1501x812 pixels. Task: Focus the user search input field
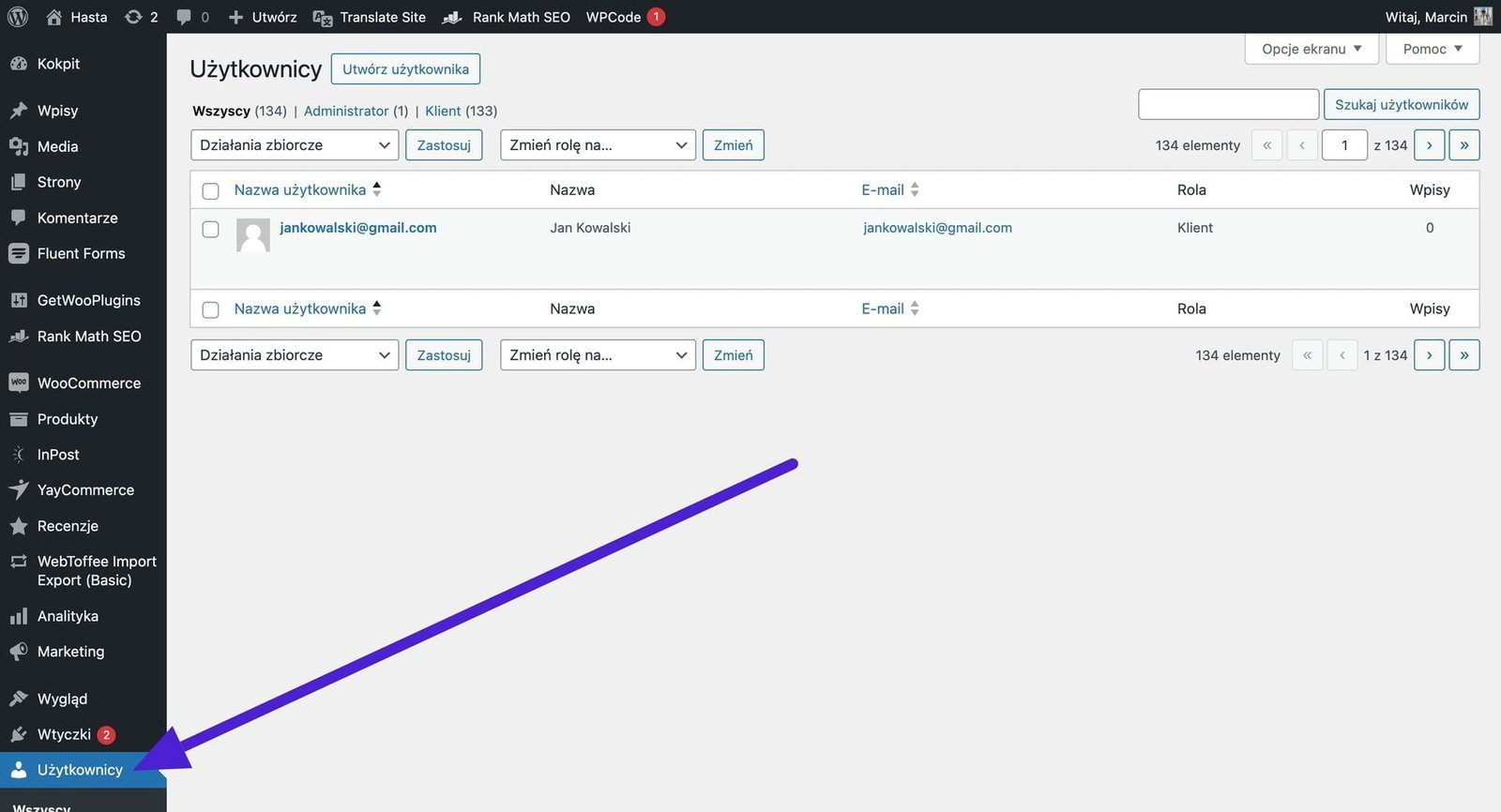click(1228, 105)
